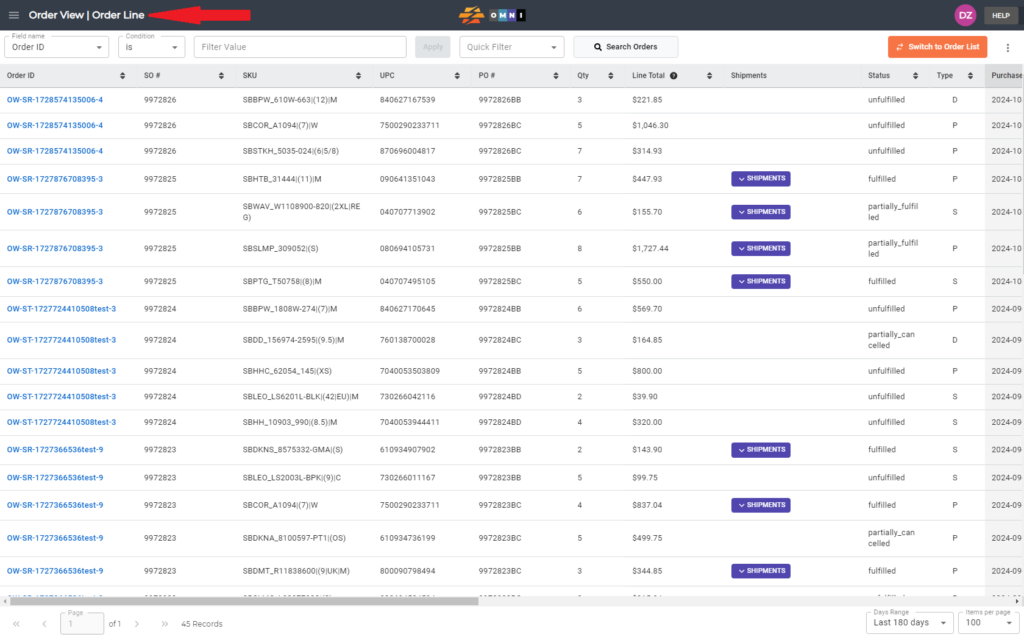Open the Field name dropdown
1024x640 pixels.
57,47
